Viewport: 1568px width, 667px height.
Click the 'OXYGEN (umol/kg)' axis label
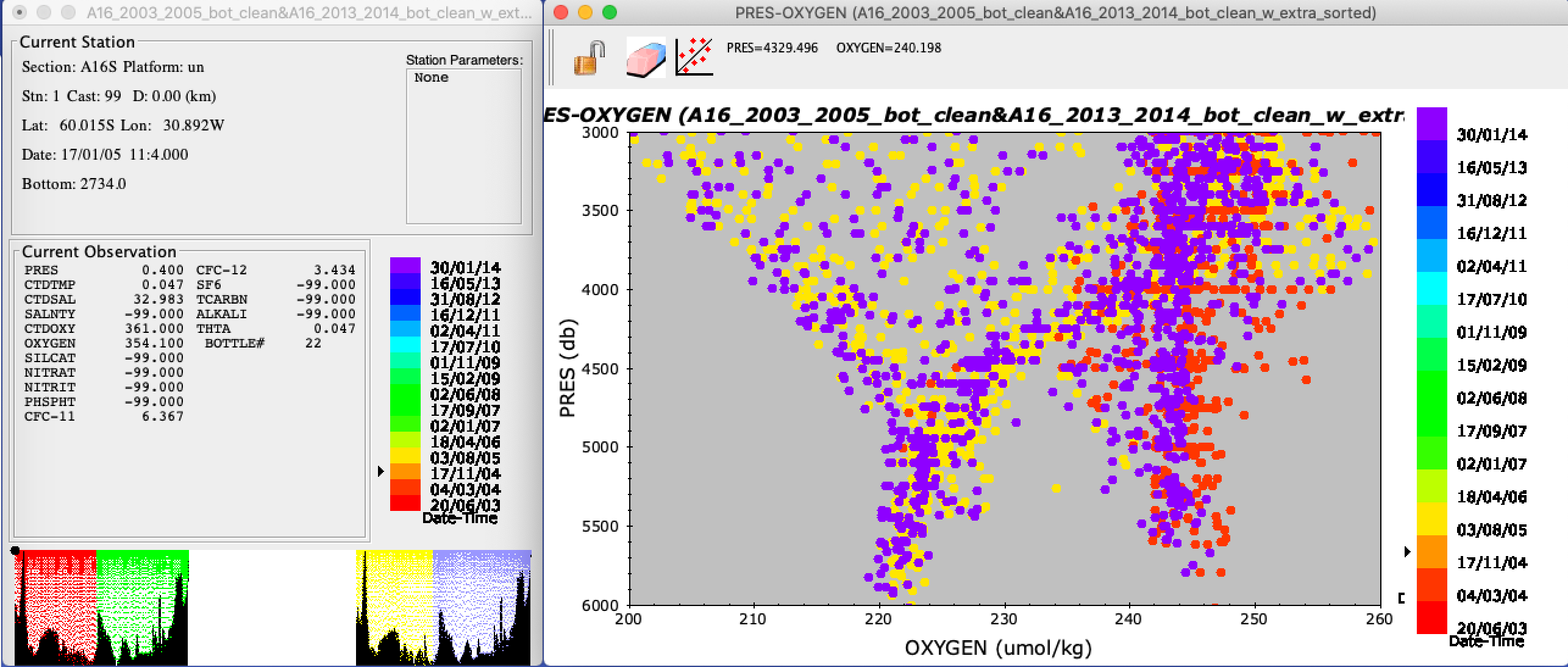[998, 647]
